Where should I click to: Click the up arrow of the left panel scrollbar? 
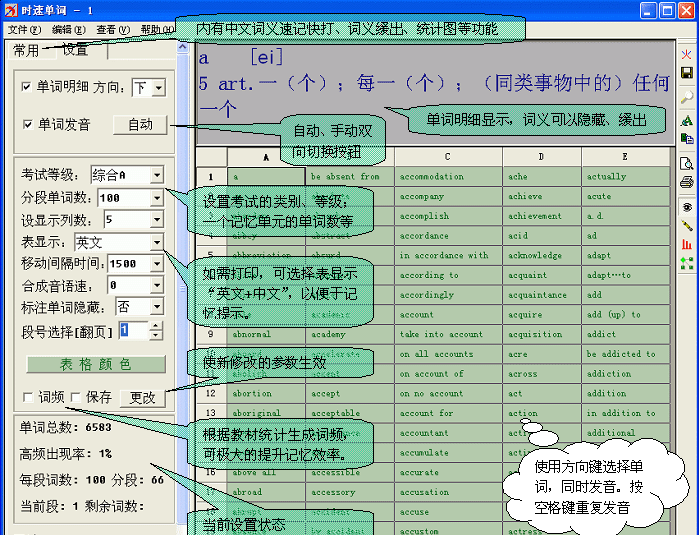(x=183, y=47)
